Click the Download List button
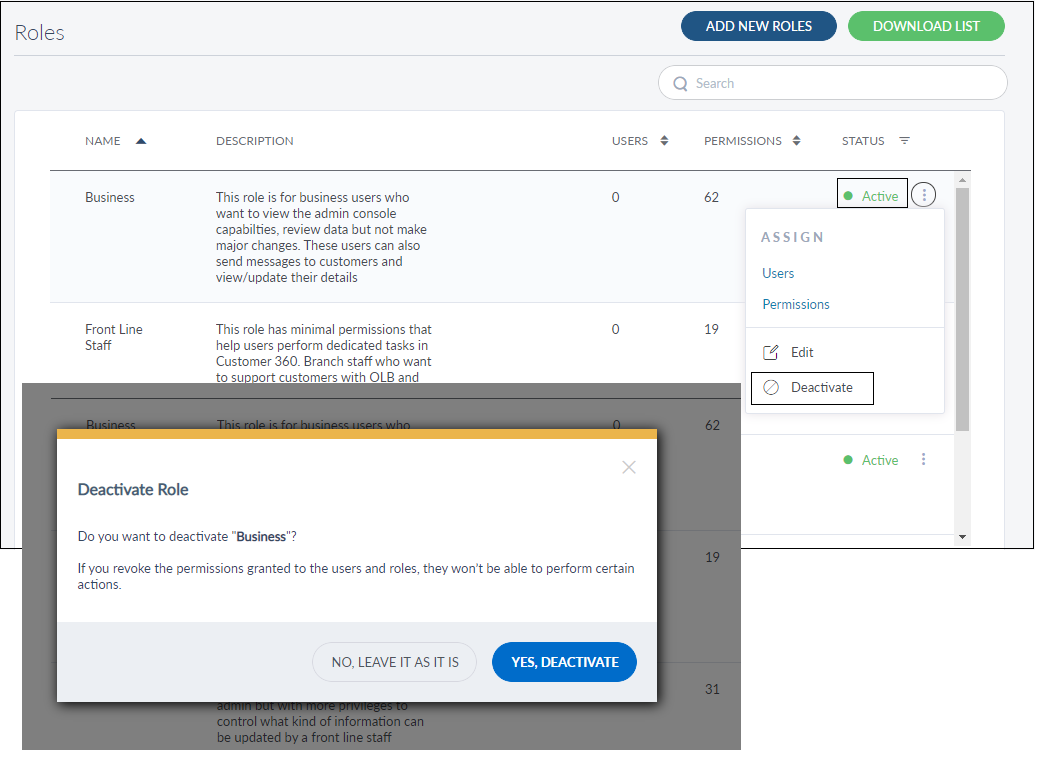 pyautogui.click(x=925, y=26)
